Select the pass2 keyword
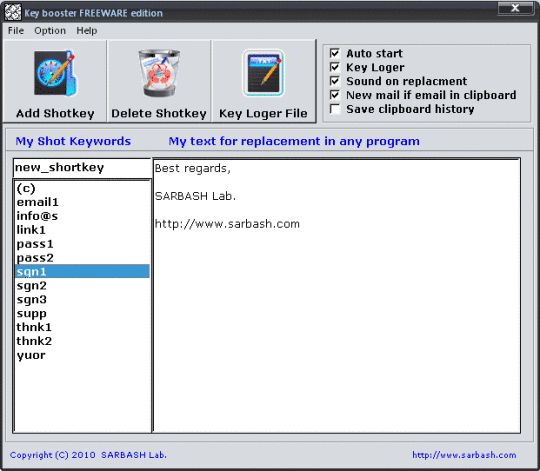 (83, 258)
